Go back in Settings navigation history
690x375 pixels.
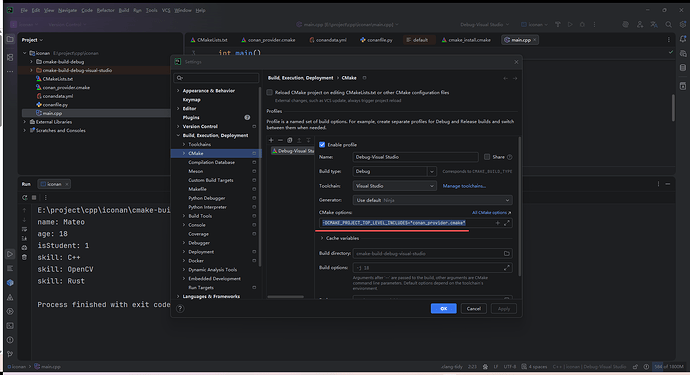coord(506,78)
